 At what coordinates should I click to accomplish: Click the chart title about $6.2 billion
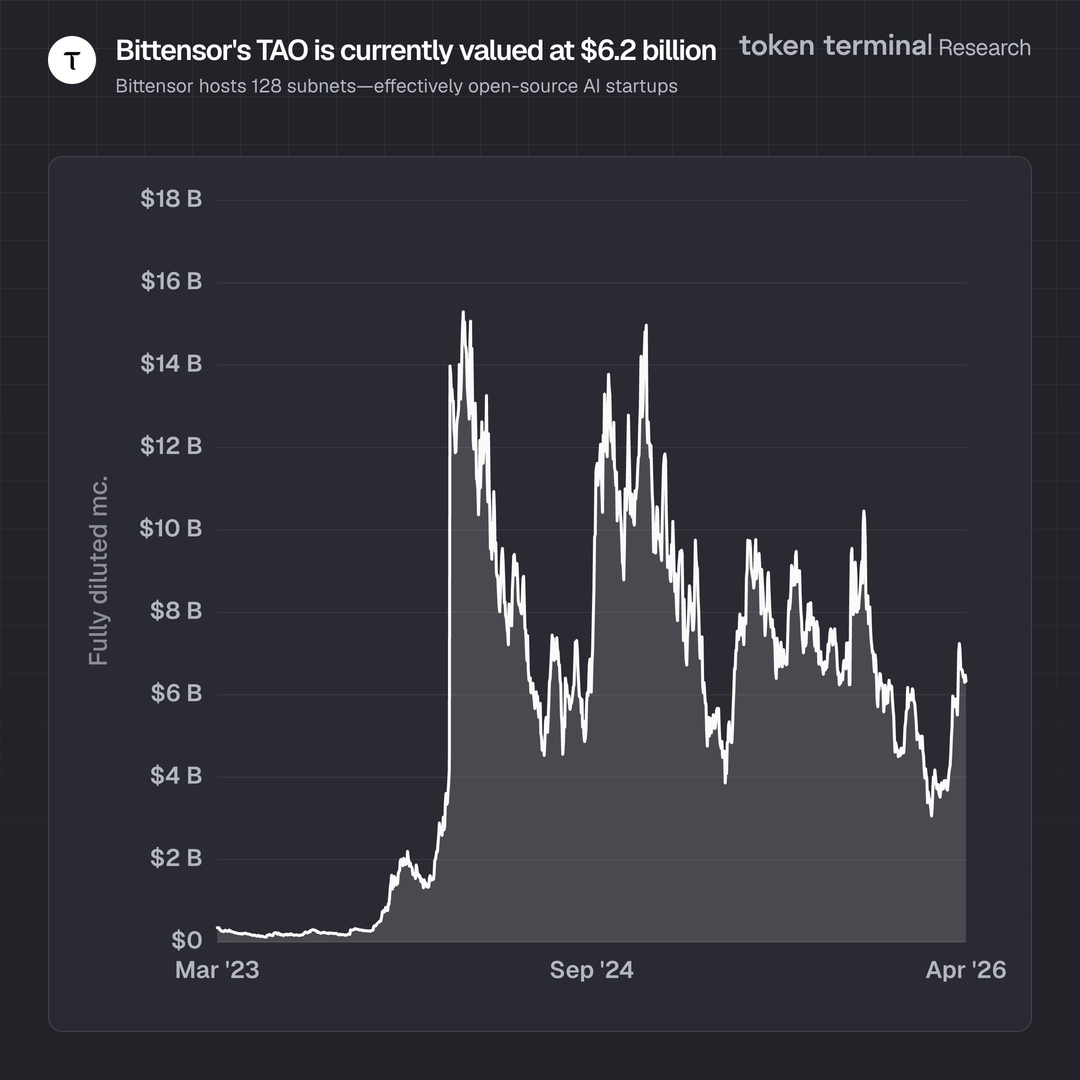click(x=416, y=51)
